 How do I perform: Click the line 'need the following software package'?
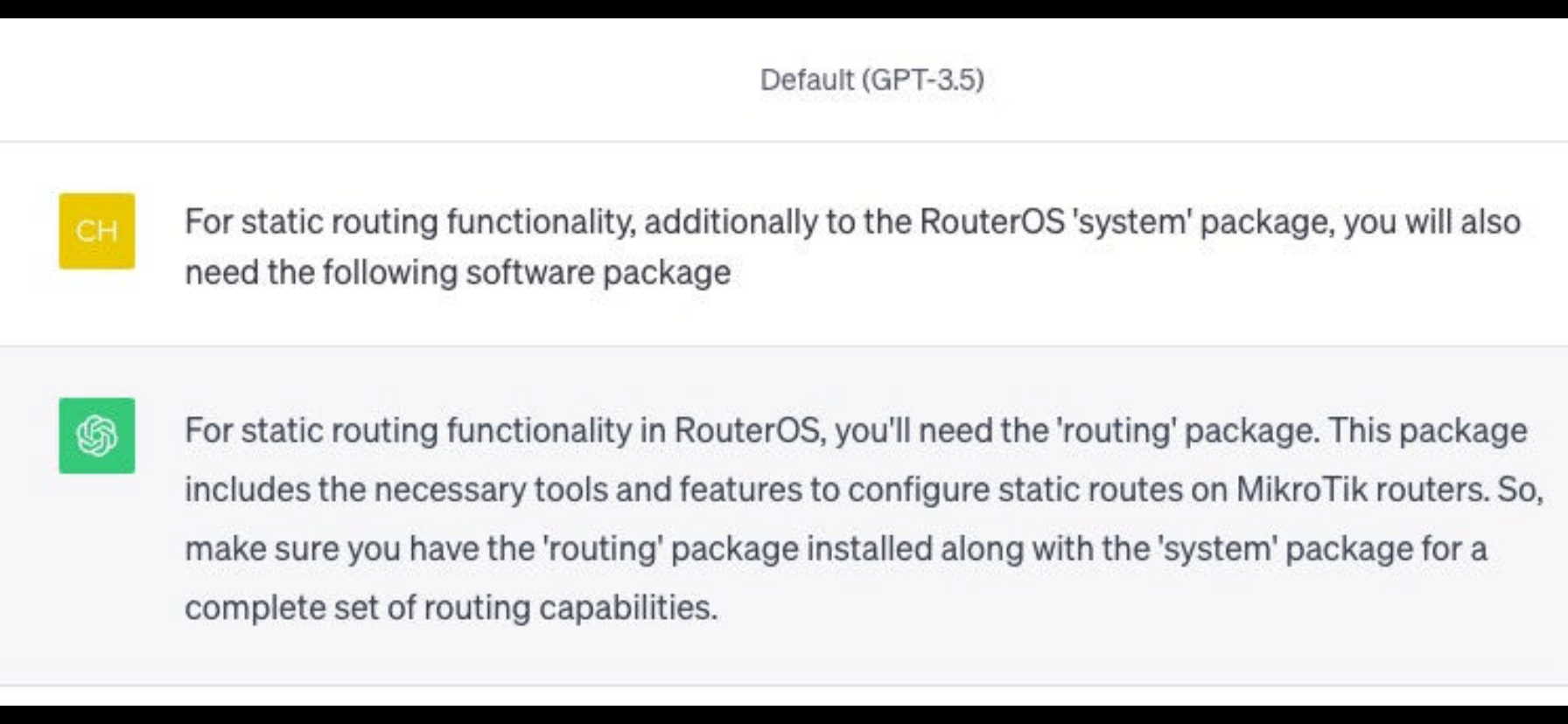(458, 273)
